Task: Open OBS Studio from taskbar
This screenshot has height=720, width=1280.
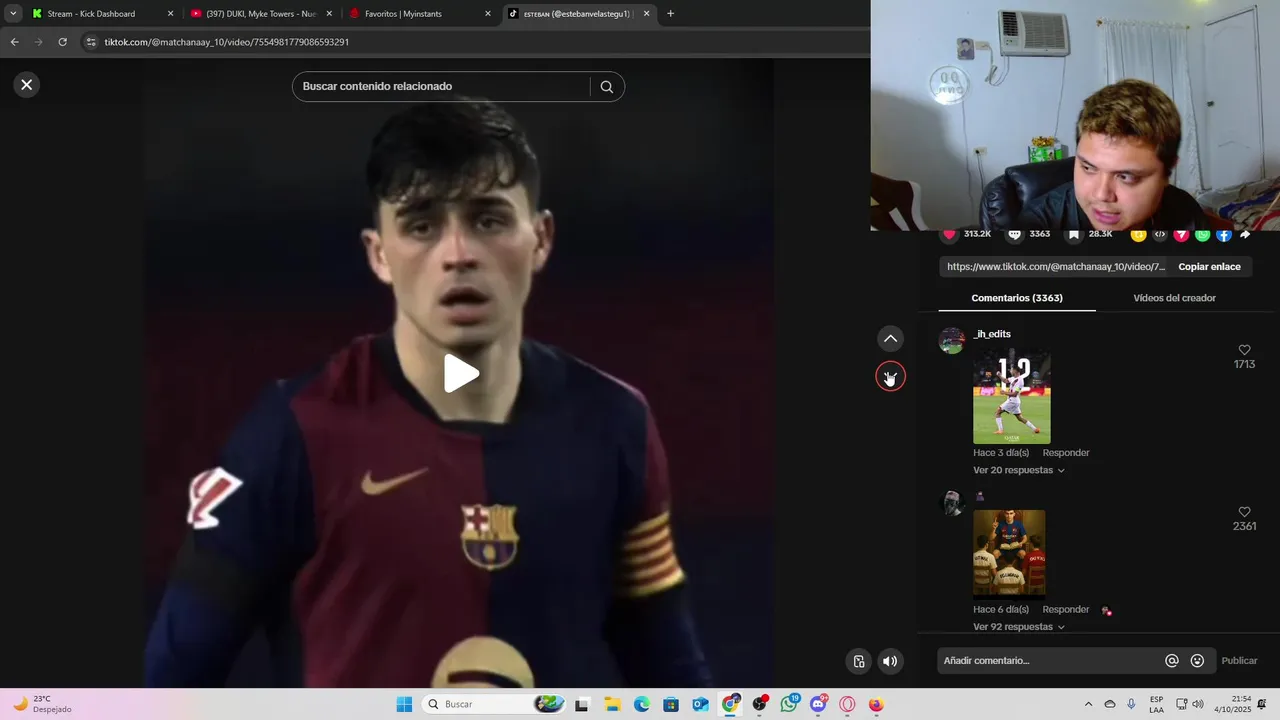Action: [760, 704]
